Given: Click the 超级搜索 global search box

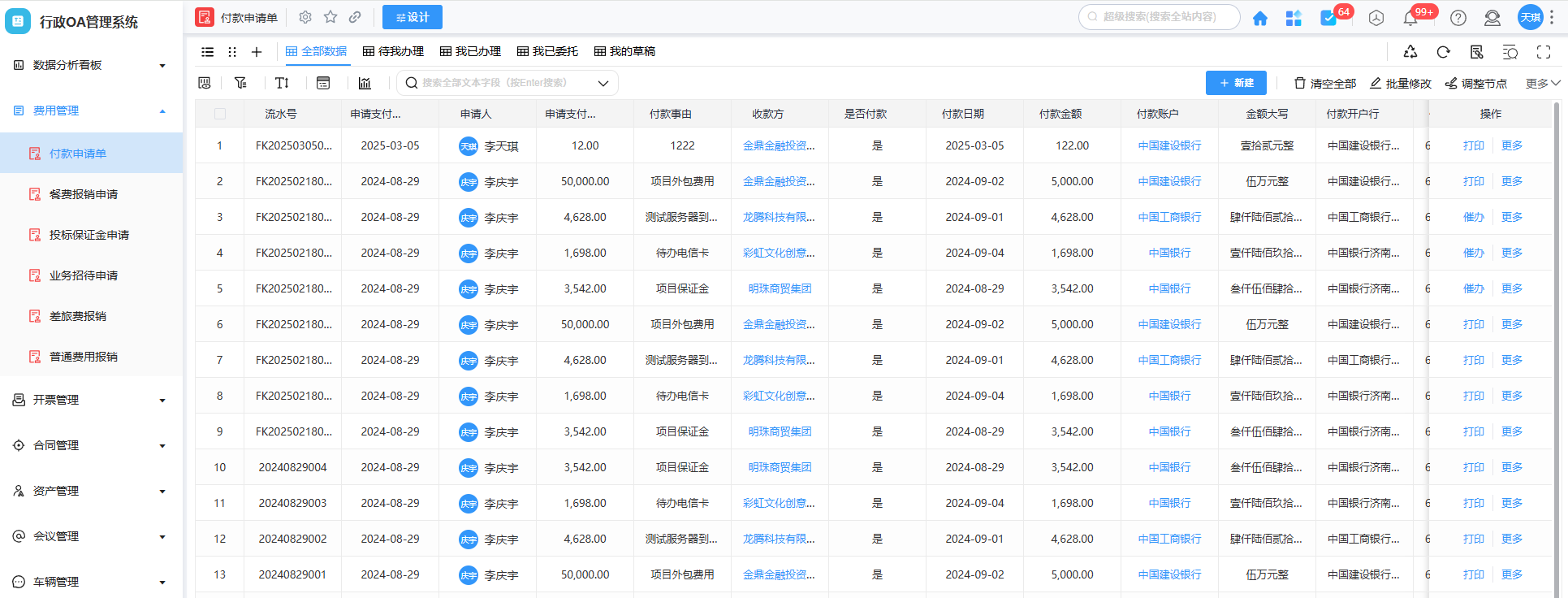Looking at the screenshot, I should [x=1160, y=17].
